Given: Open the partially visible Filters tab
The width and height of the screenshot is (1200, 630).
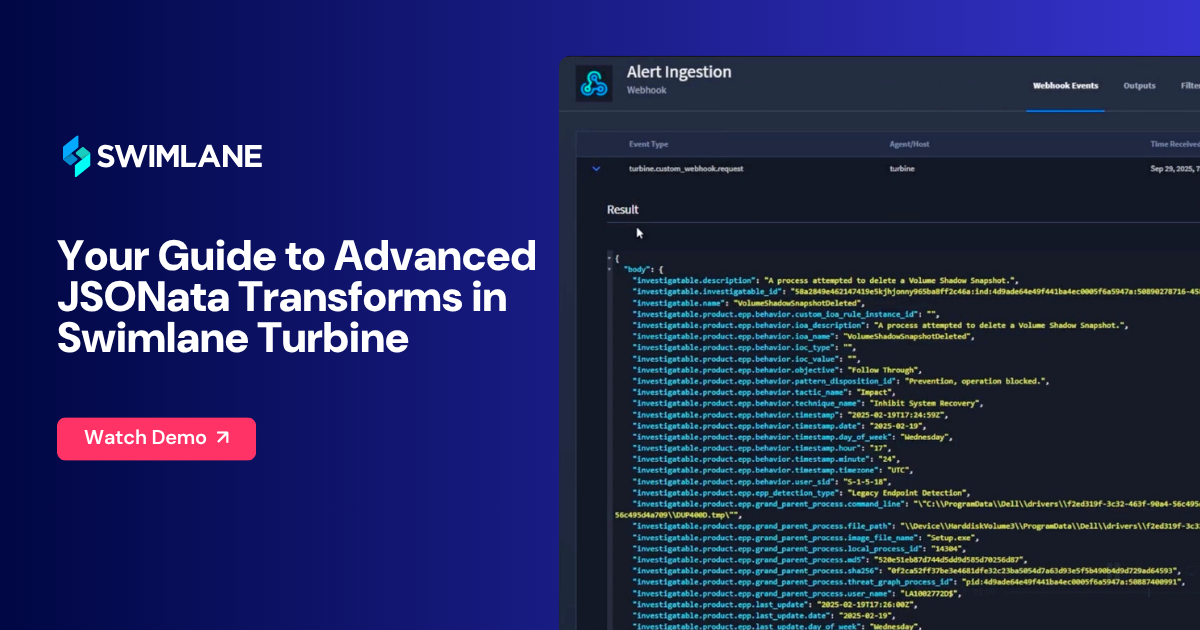Looking at the screenshot, I should coord(1189,86).
